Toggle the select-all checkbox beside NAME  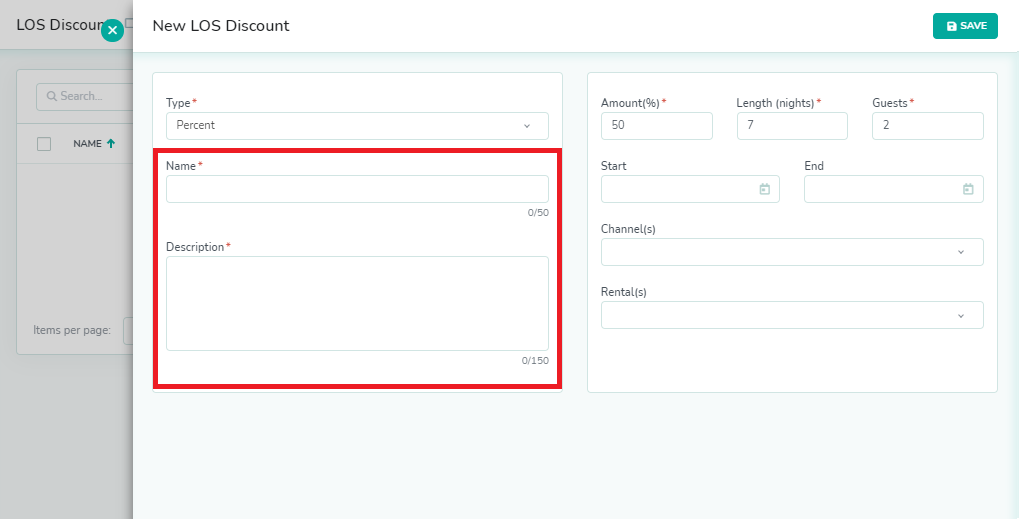pyautogui.click(x=44, y=144)
